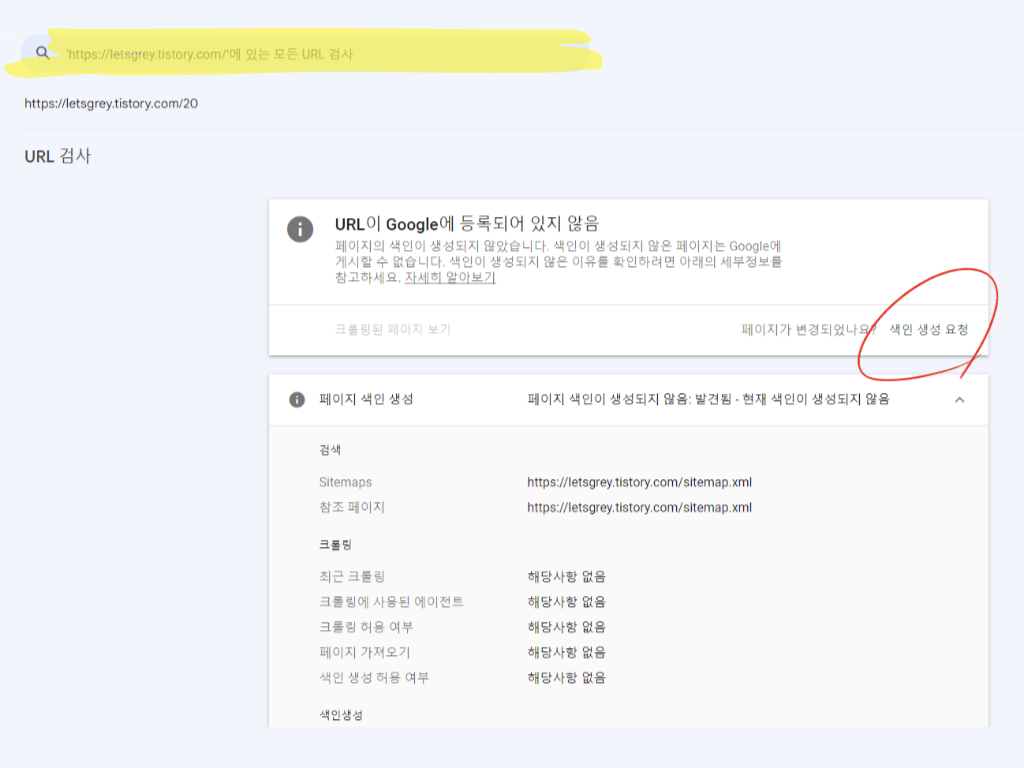Click the info icon beside '페이지 색인 생성'
Image resolution: width=1024 pixels, height=768 pixels.
[296, 400]
